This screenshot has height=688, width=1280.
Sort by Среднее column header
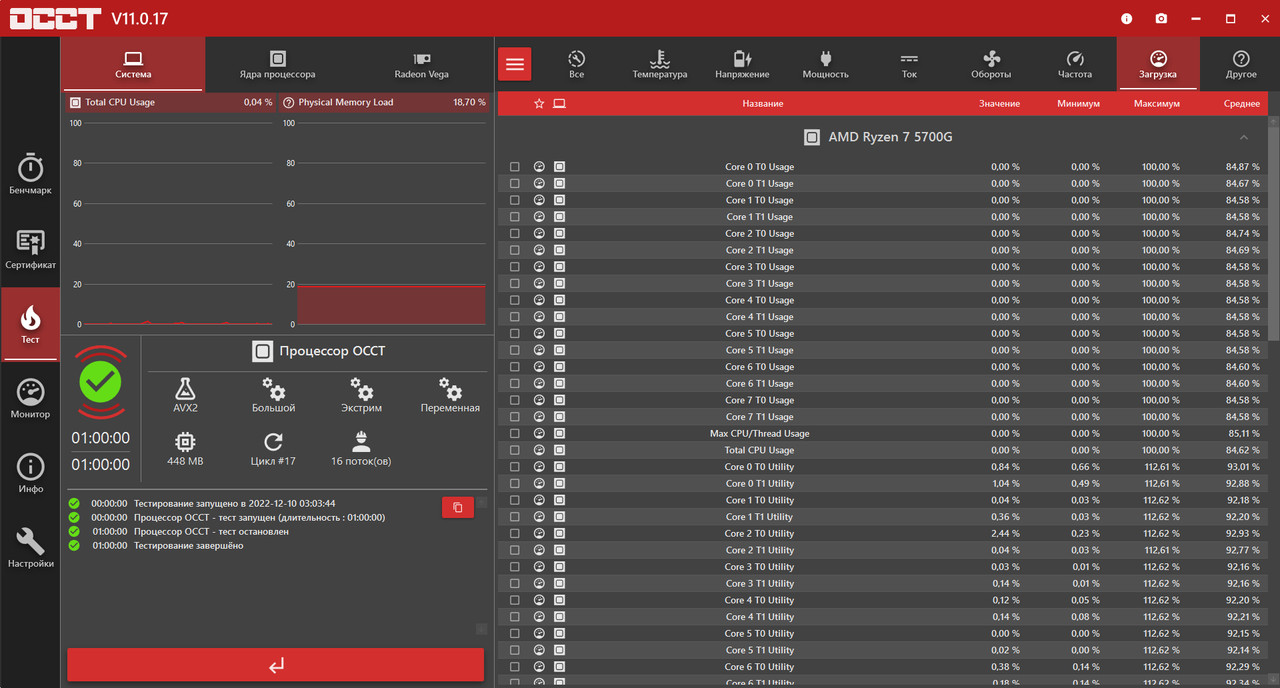[1242, 104]
